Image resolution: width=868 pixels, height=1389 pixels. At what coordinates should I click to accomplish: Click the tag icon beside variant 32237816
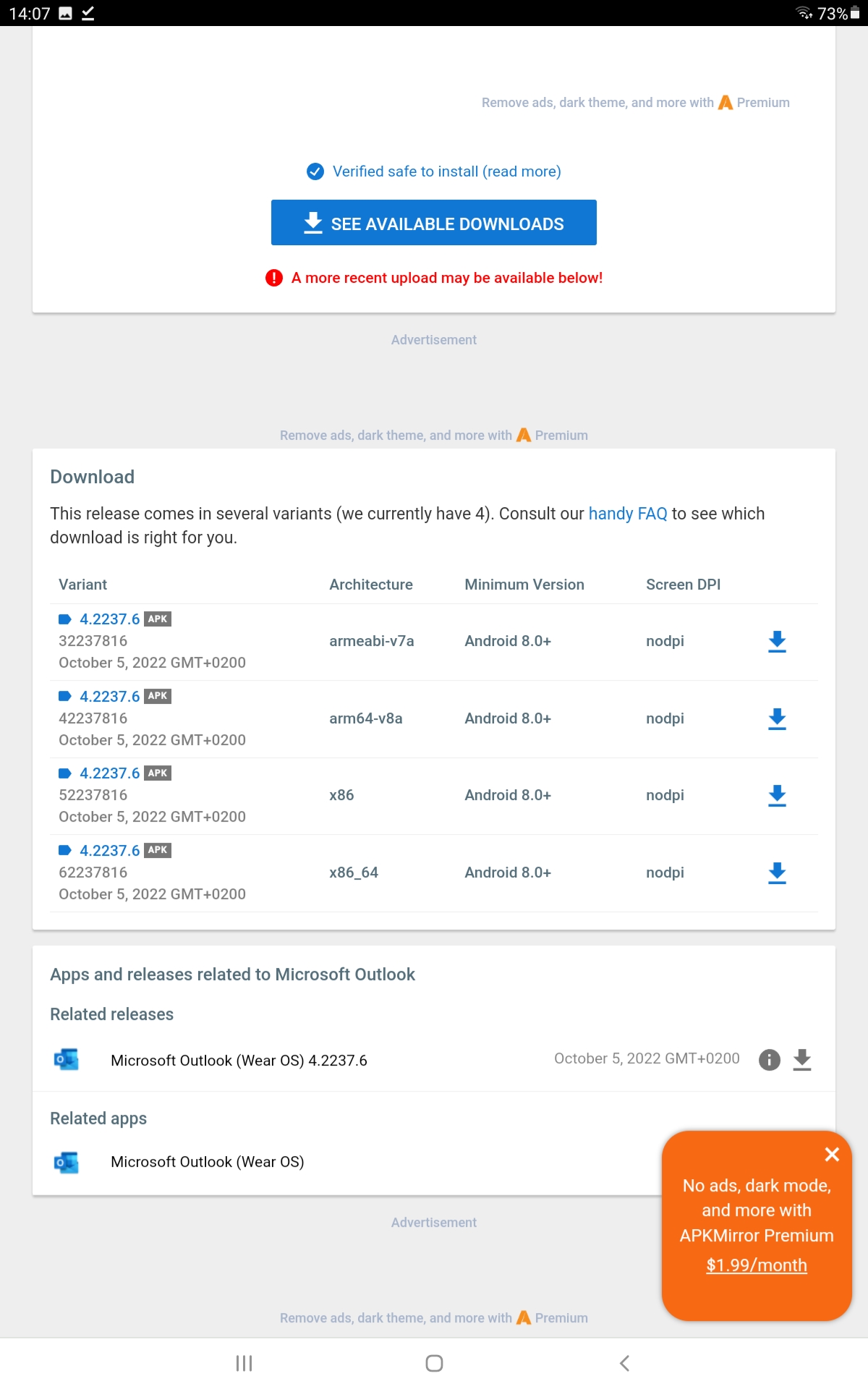pyautogui.click(x=65, y=619)
